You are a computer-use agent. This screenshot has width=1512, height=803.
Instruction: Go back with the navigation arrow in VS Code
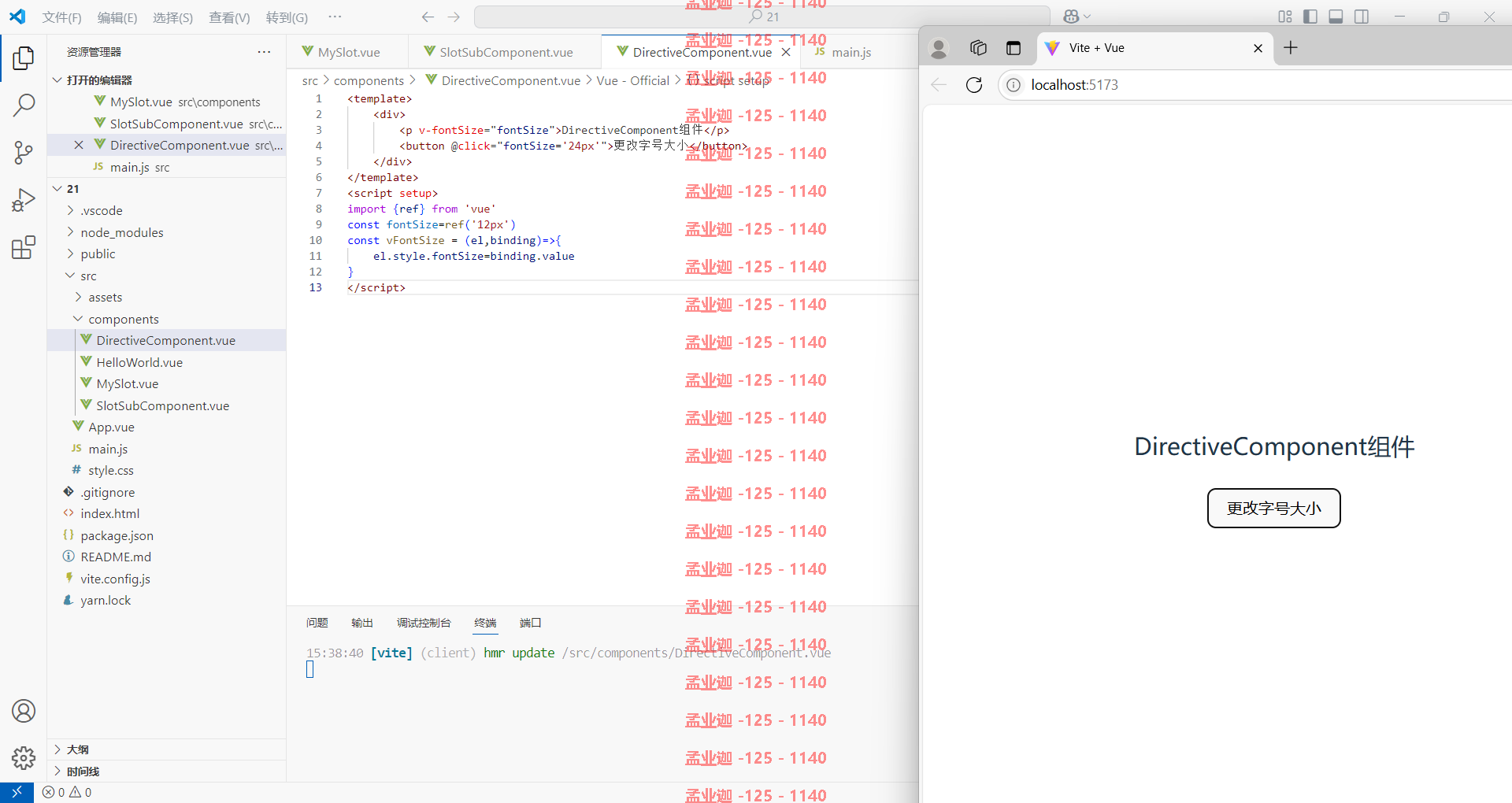428,17
